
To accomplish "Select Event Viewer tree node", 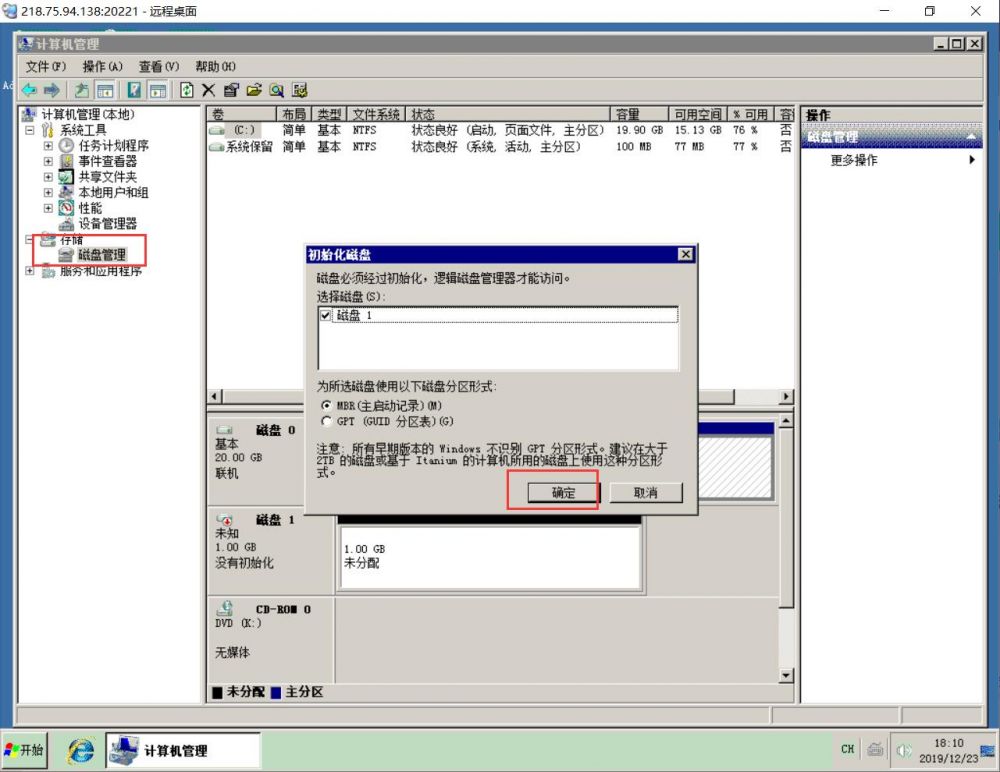I will [107, 161].
